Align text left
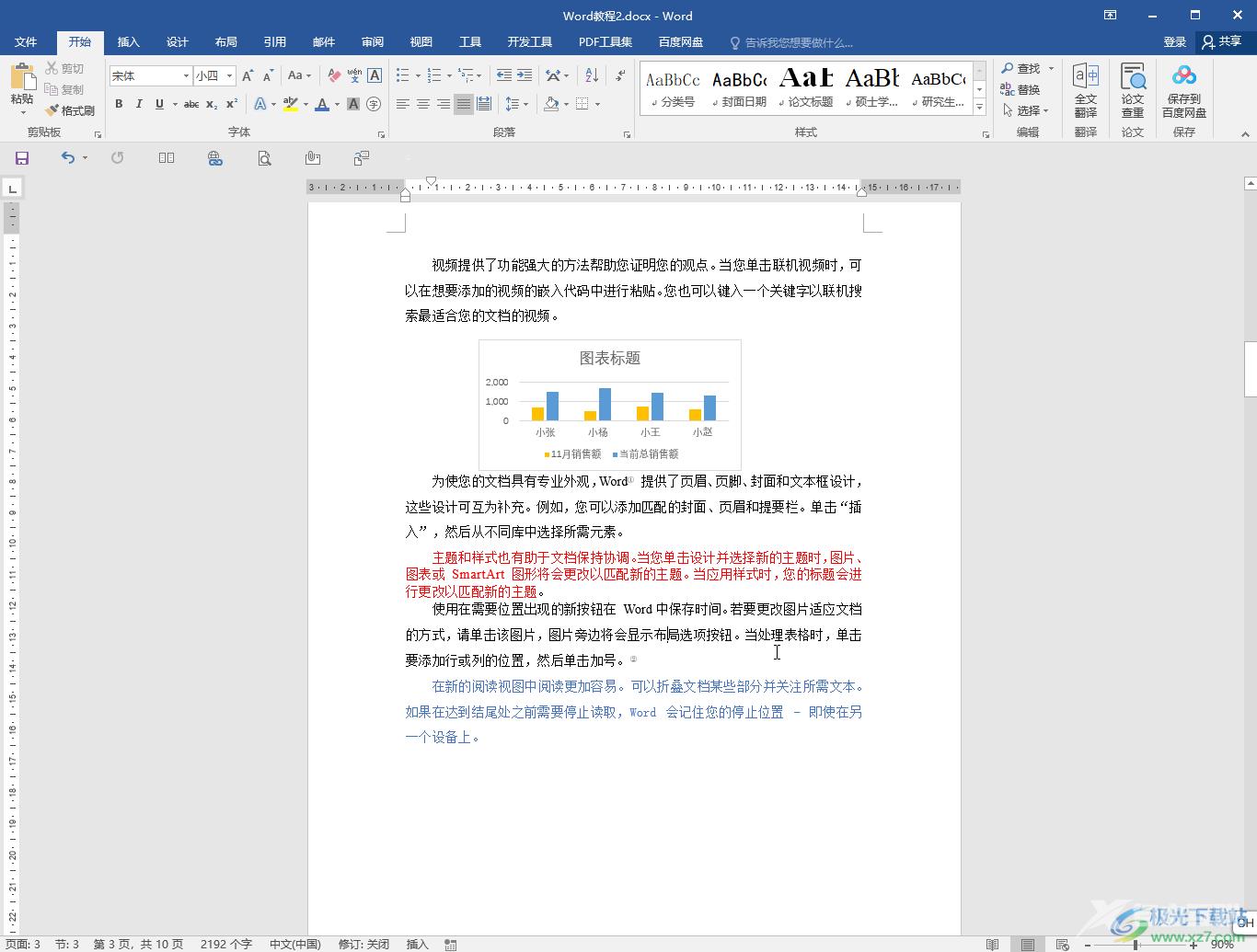 pyautogui.click(x=403, y=104)
